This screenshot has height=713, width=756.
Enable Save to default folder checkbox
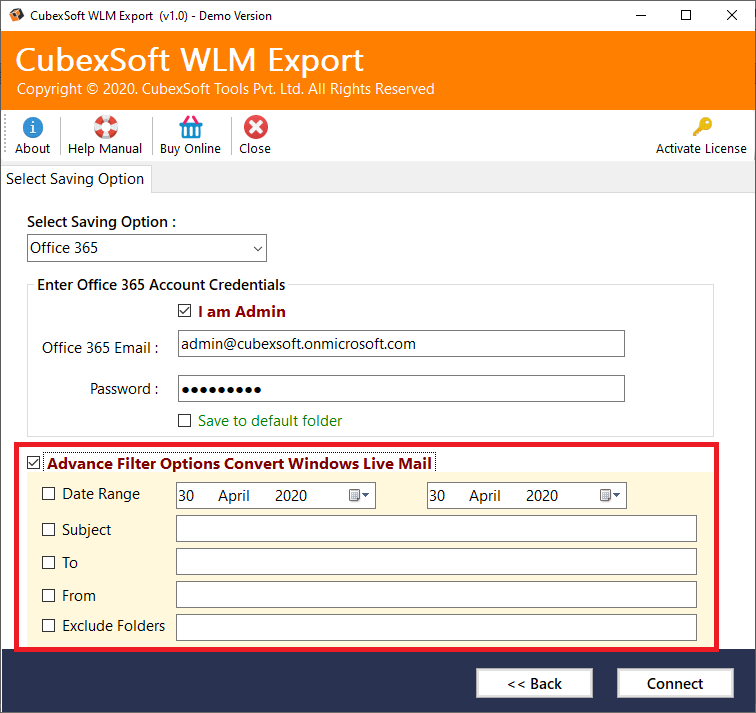(184, 421)
